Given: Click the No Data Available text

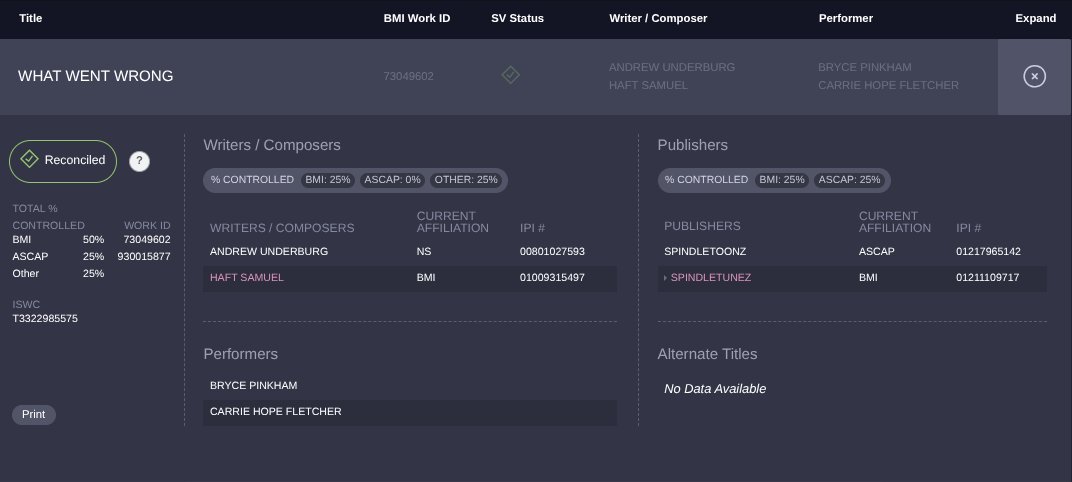Looking at the screenshot, I should [x=715, y=389].
